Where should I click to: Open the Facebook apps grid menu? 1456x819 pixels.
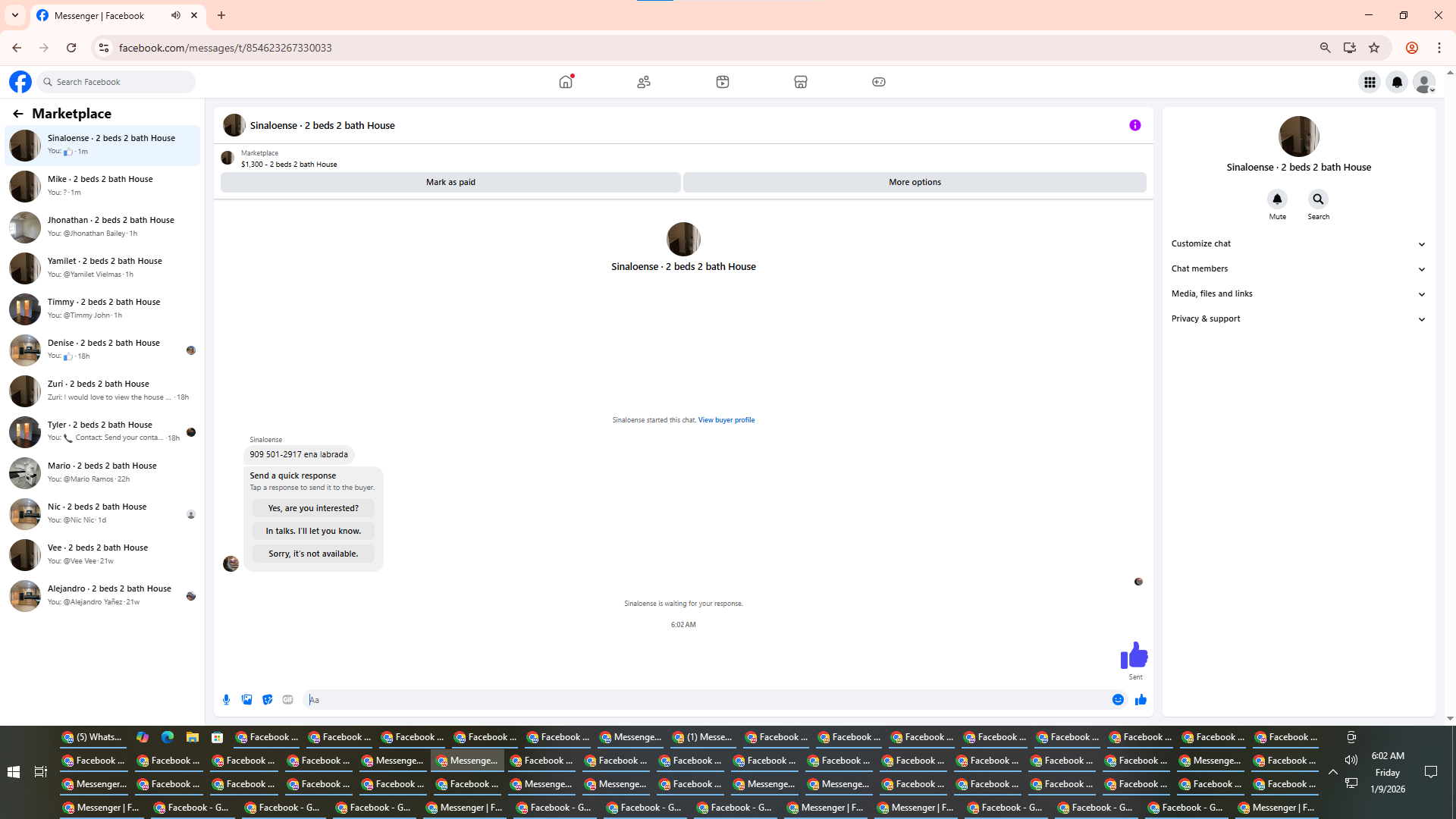tap(1370, 82)
